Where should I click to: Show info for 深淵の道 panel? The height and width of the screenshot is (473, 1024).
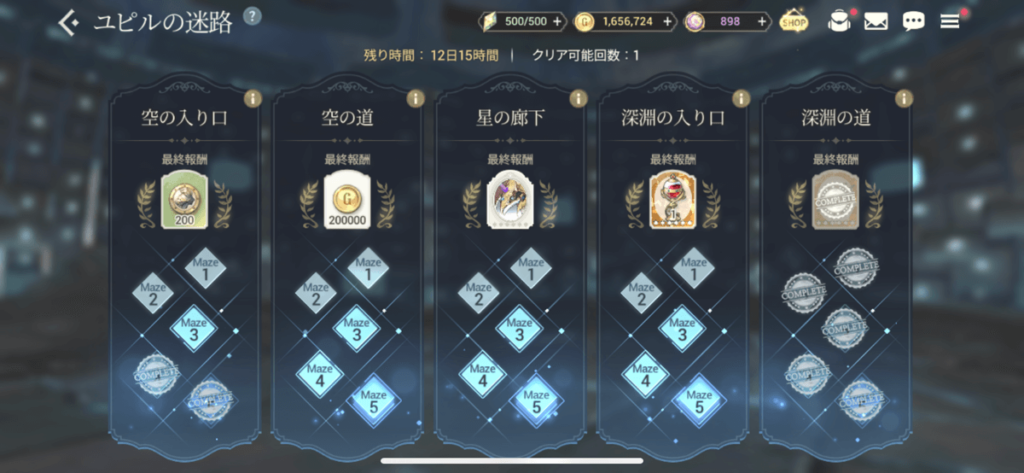[904, 99]
